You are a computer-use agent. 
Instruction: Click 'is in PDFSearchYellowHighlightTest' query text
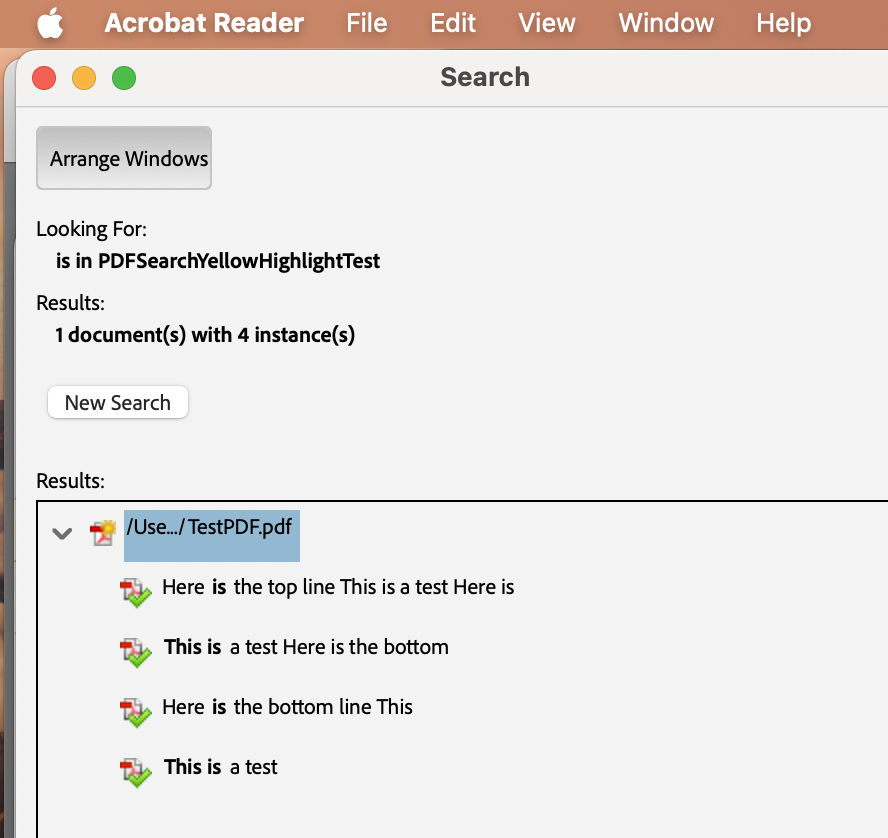217,261
